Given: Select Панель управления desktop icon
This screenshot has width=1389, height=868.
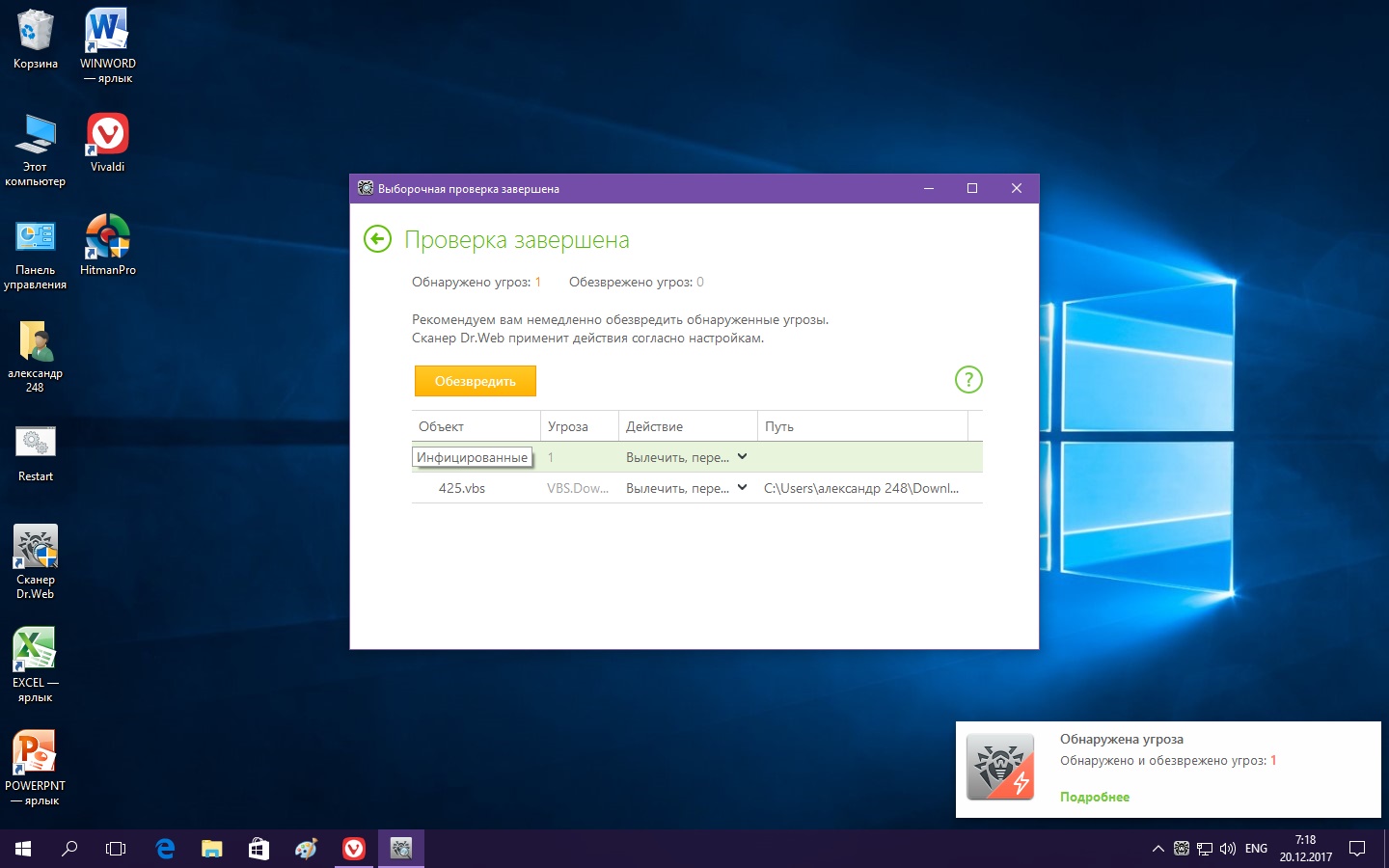Looking at the screenshot, I should tap(36, 253).
